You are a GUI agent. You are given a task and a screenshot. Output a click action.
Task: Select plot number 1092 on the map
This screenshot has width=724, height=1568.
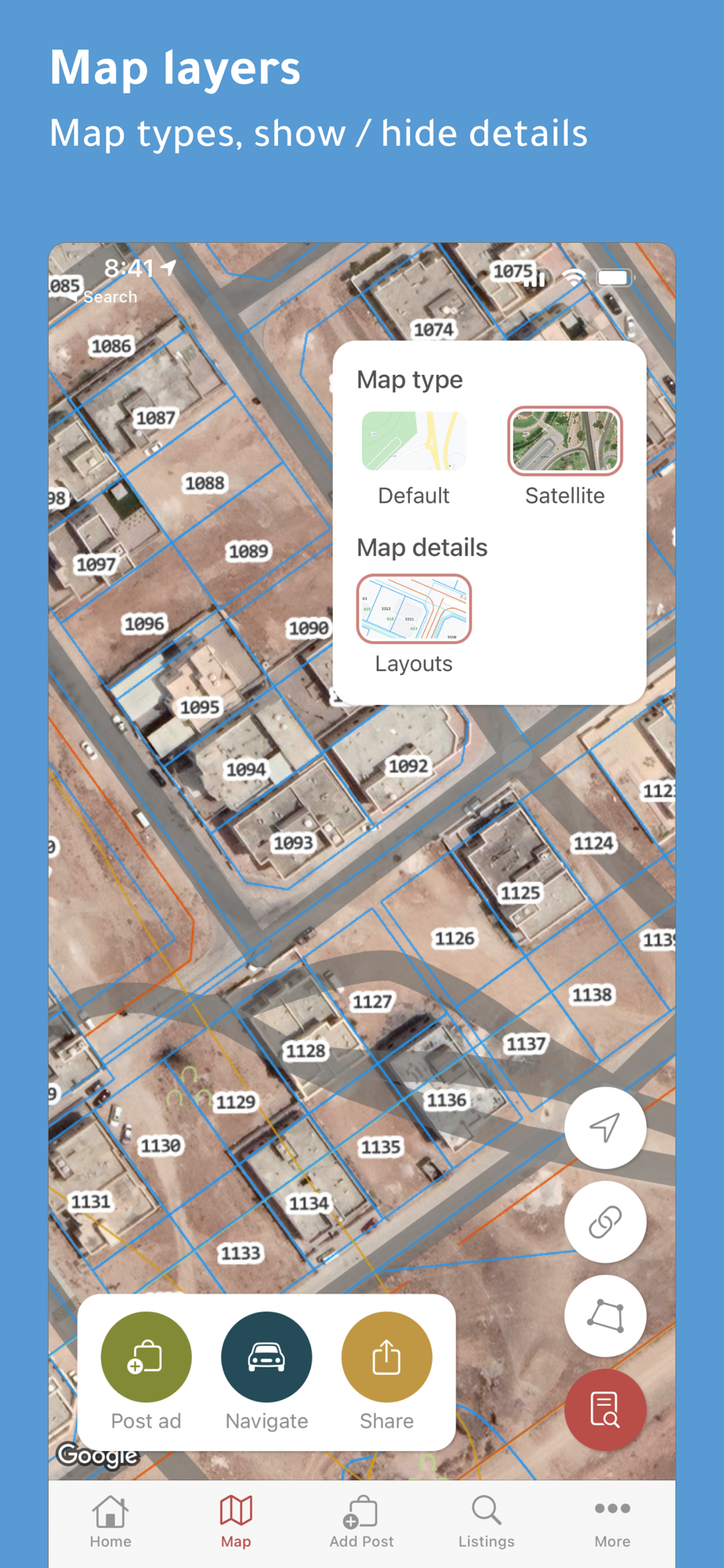pyautogui.click(x=408, y=766)
